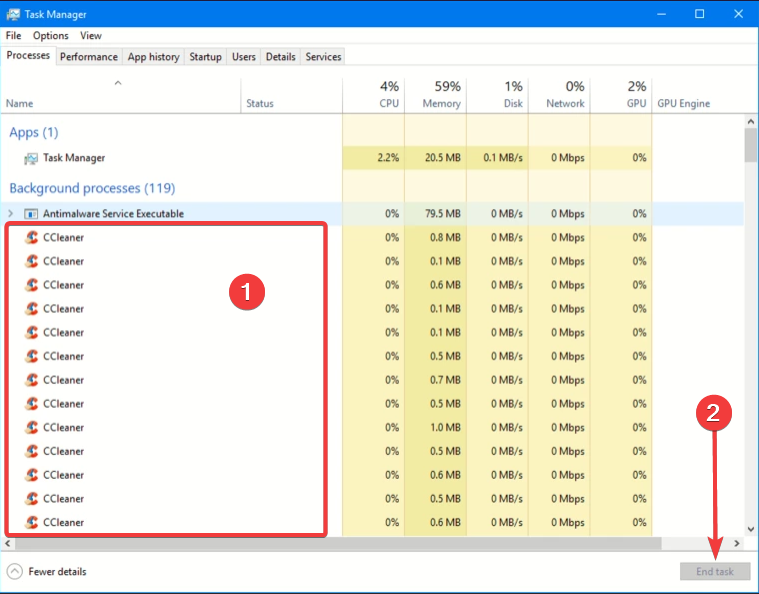Select the Processes tab

tap(28, 56)
